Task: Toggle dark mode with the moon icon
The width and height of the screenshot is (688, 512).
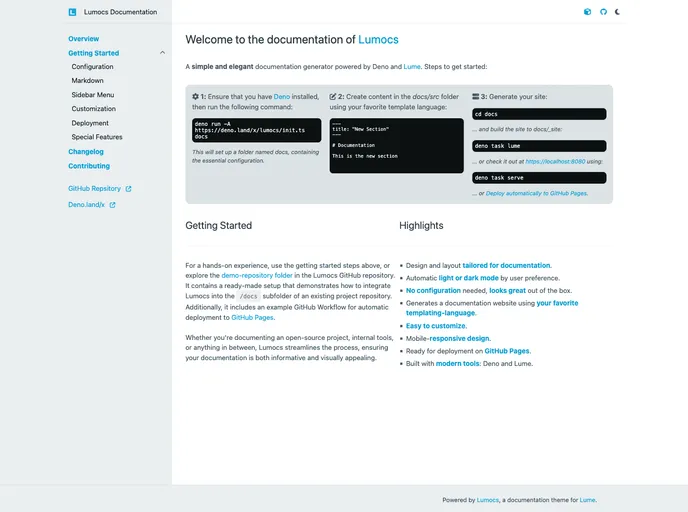Action: click(x=617, y=12)
